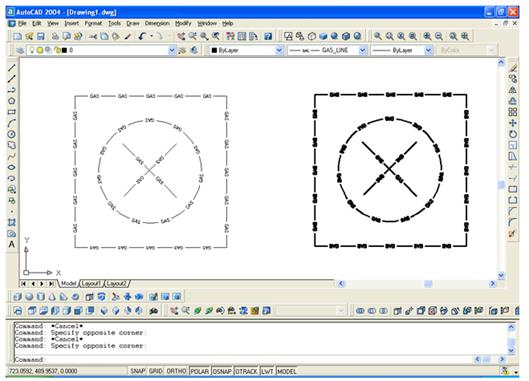
Task: Toggle GRID display in status bar
Action: coord(156,371)
